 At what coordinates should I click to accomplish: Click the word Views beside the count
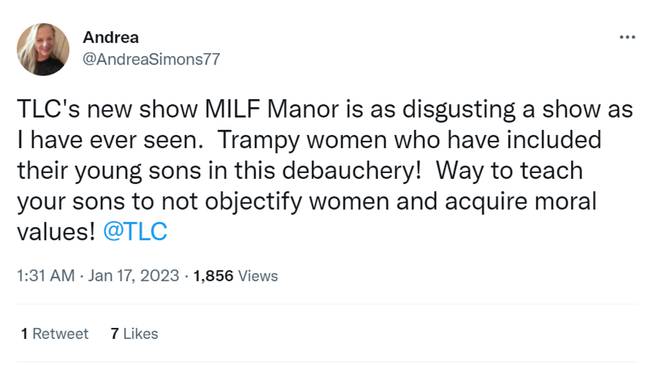coord(258,276)
